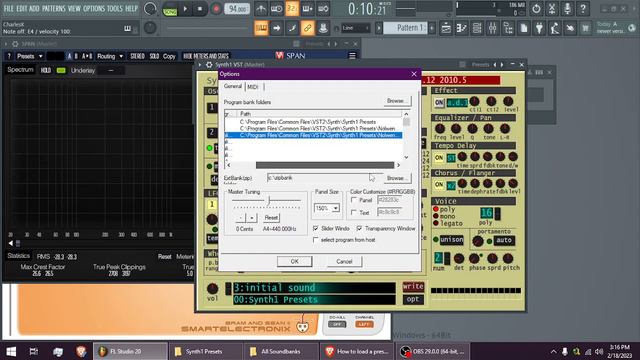The height and width of the screenshot is (360, 640).
Task: Click the highlighted link icon in toolbar
Action: point(307,28)
